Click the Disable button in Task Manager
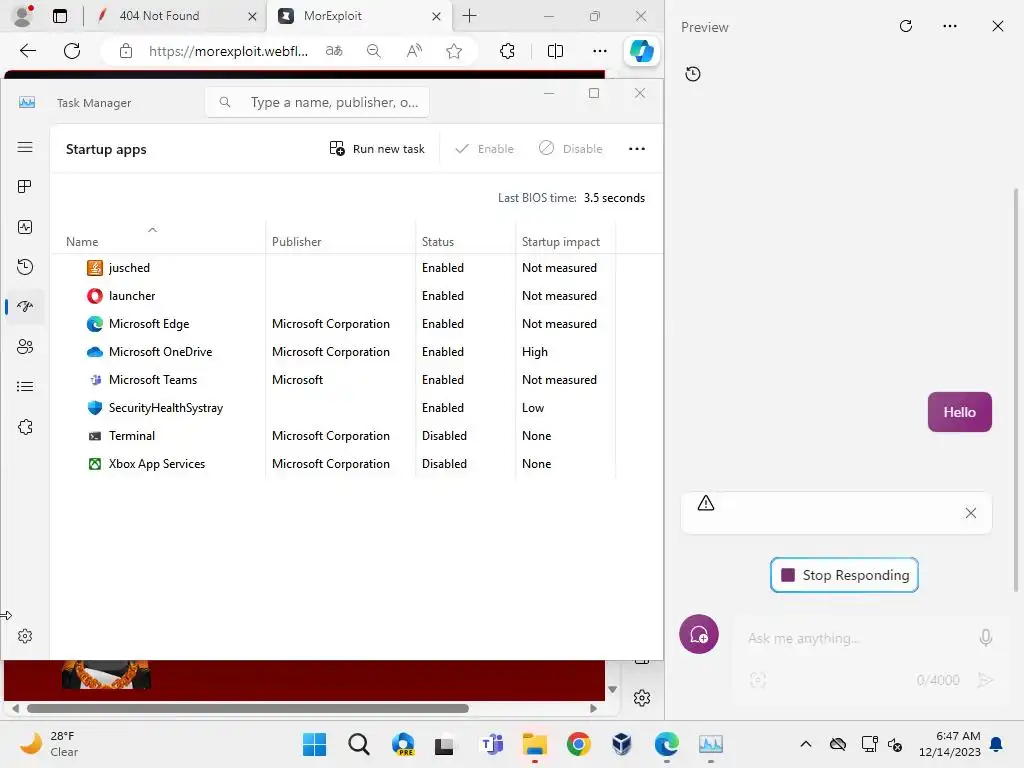The width and height of the screenshot is (1024, 768). pos(571,149)
